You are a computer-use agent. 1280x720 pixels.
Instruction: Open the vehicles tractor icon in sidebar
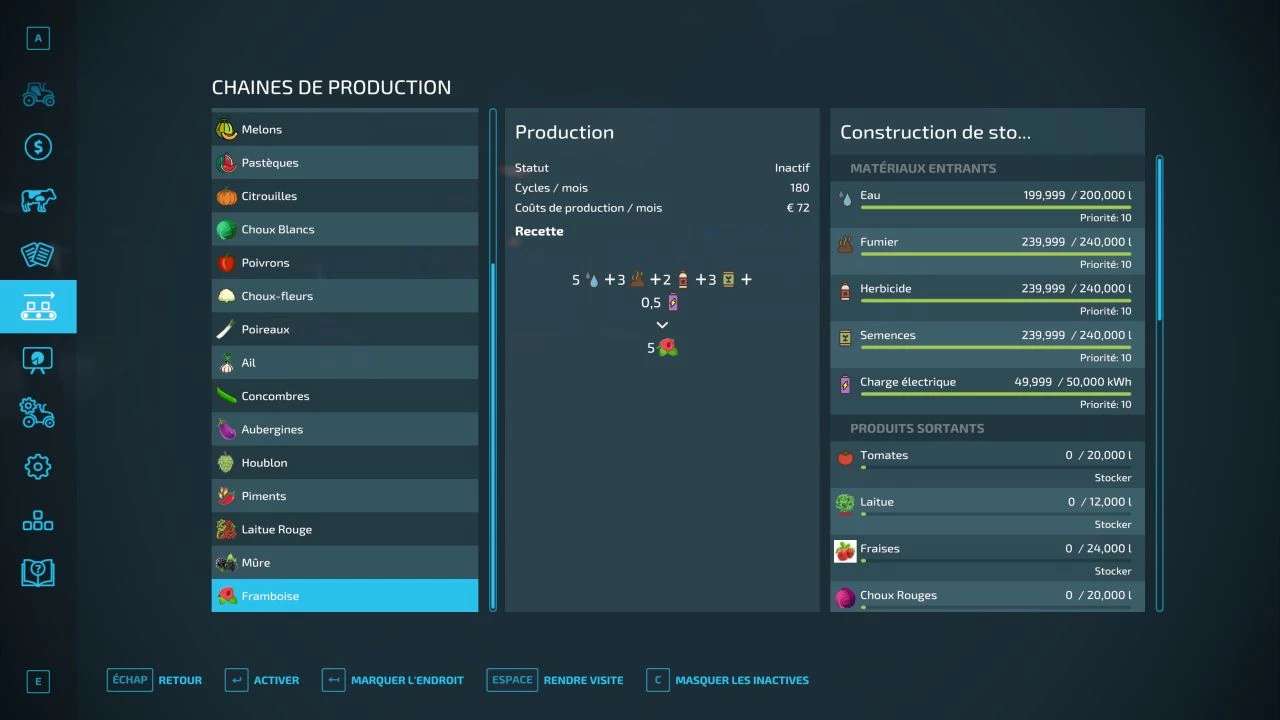(38, 94)
